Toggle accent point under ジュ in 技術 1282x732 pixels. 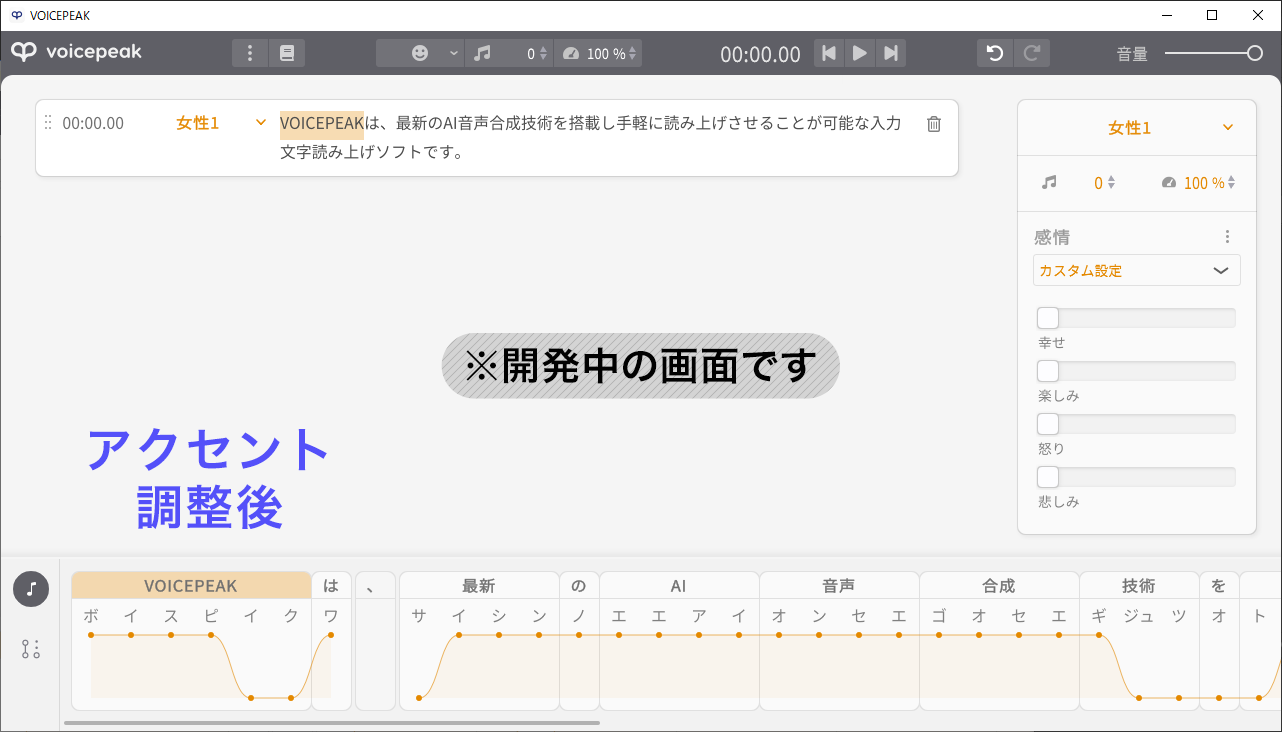[x=1139, y=698]
